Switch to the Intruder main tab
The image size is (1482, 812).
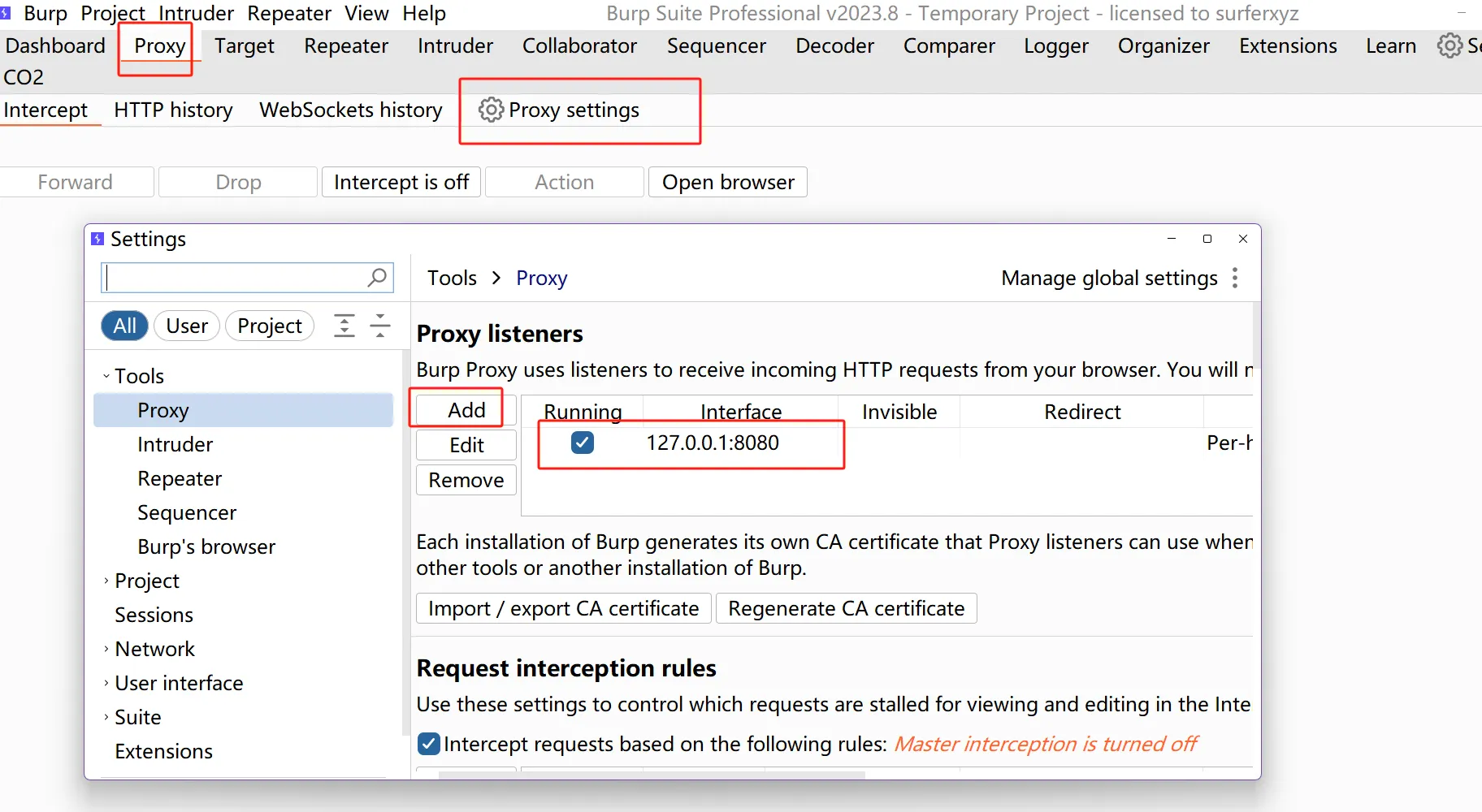pyautogui.click(x=455, y=45)
